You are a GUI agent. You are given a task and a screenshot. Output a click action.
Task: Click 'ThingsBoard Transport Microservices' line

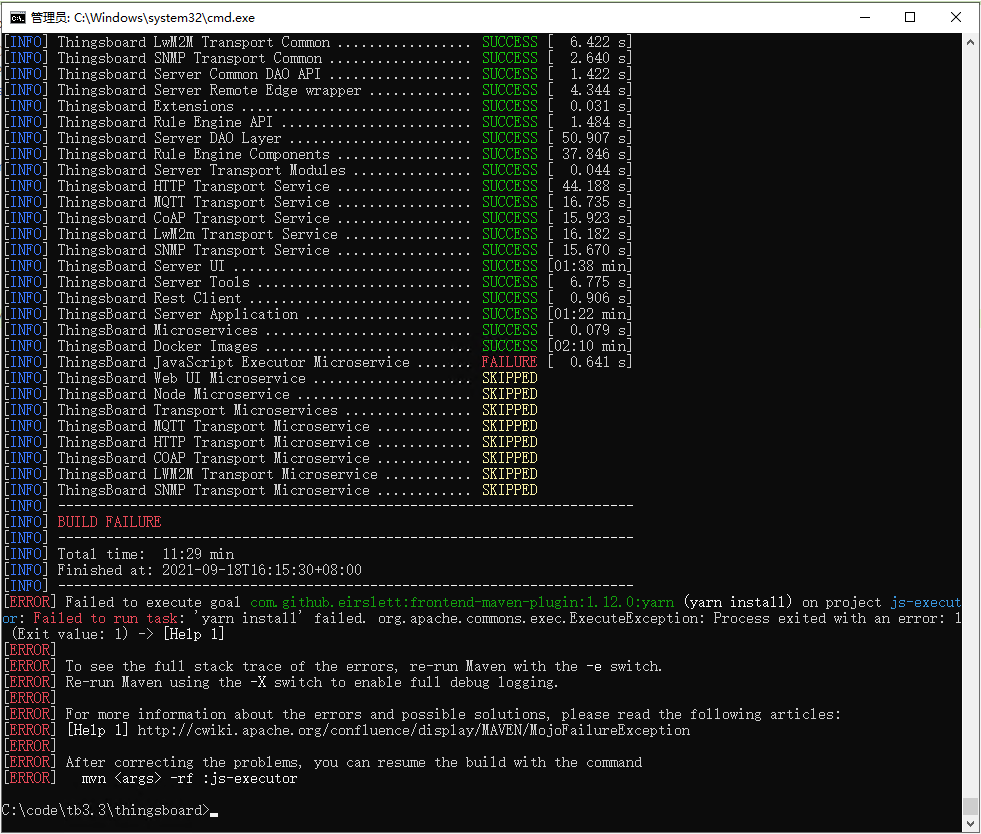click(271, 410)
